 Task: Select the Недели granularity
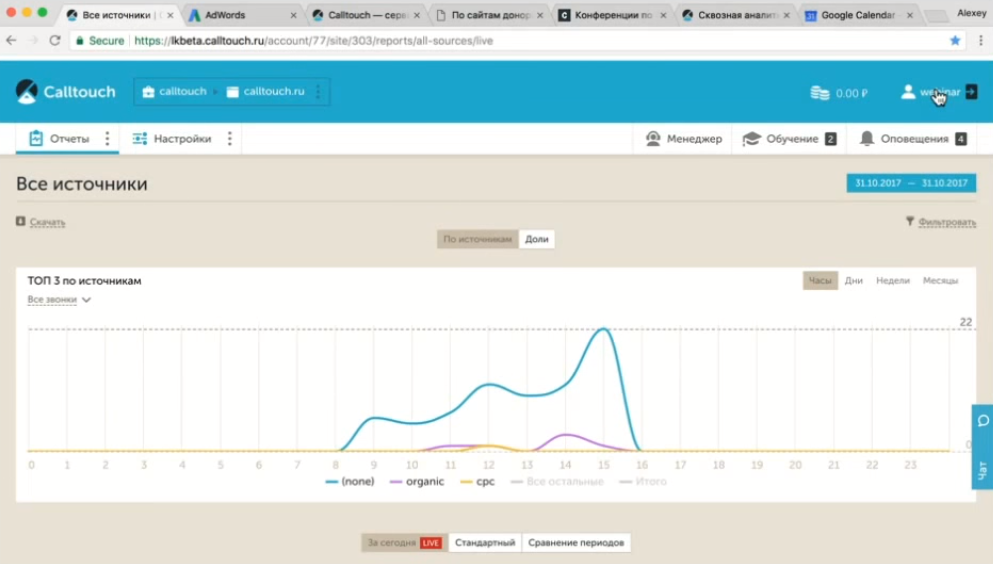(893, 280)
